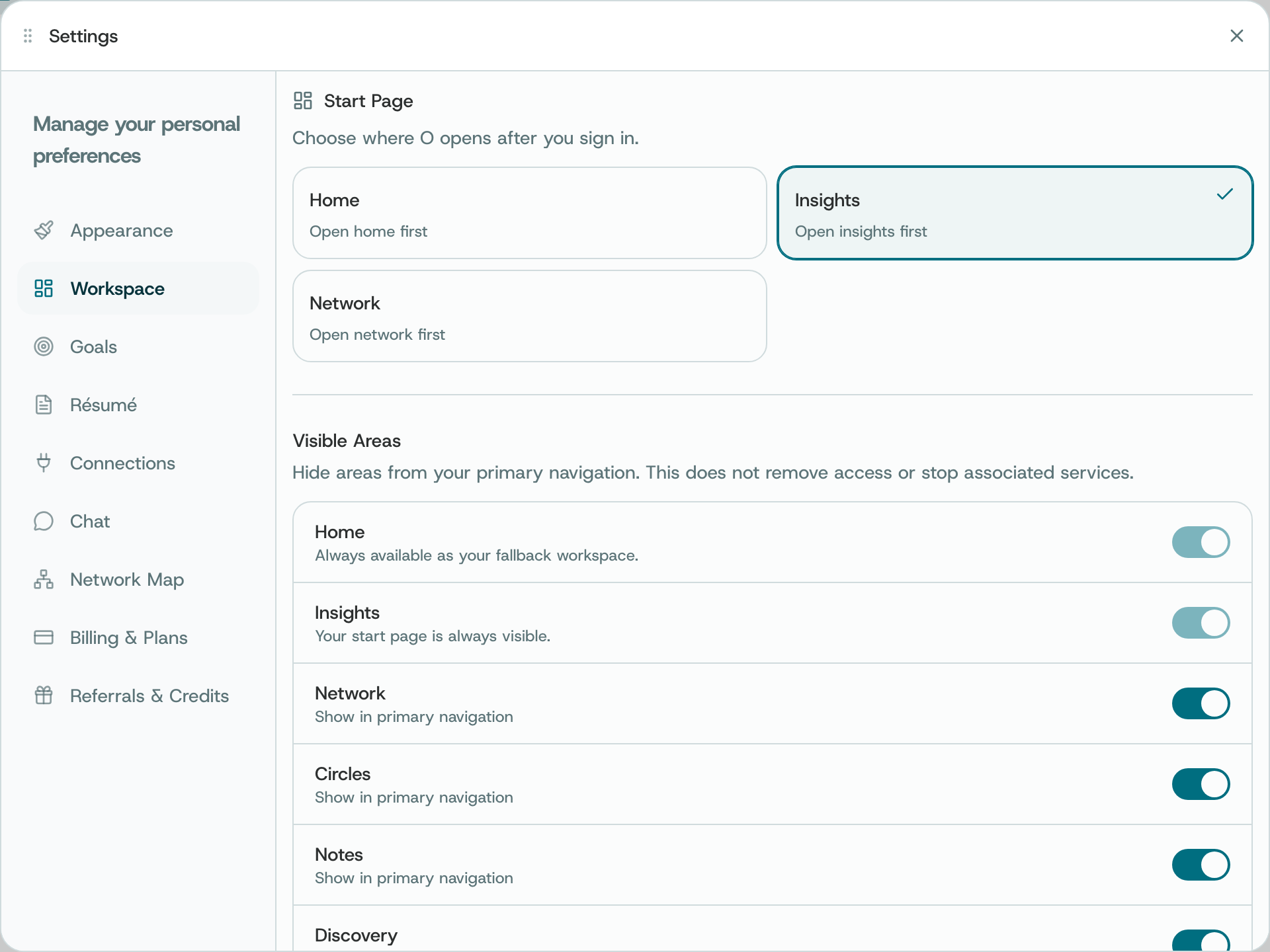This screenshot has width=1270, height=952.
Task: Disable Network in primary navigation
Action: (x=1201, y=703)
